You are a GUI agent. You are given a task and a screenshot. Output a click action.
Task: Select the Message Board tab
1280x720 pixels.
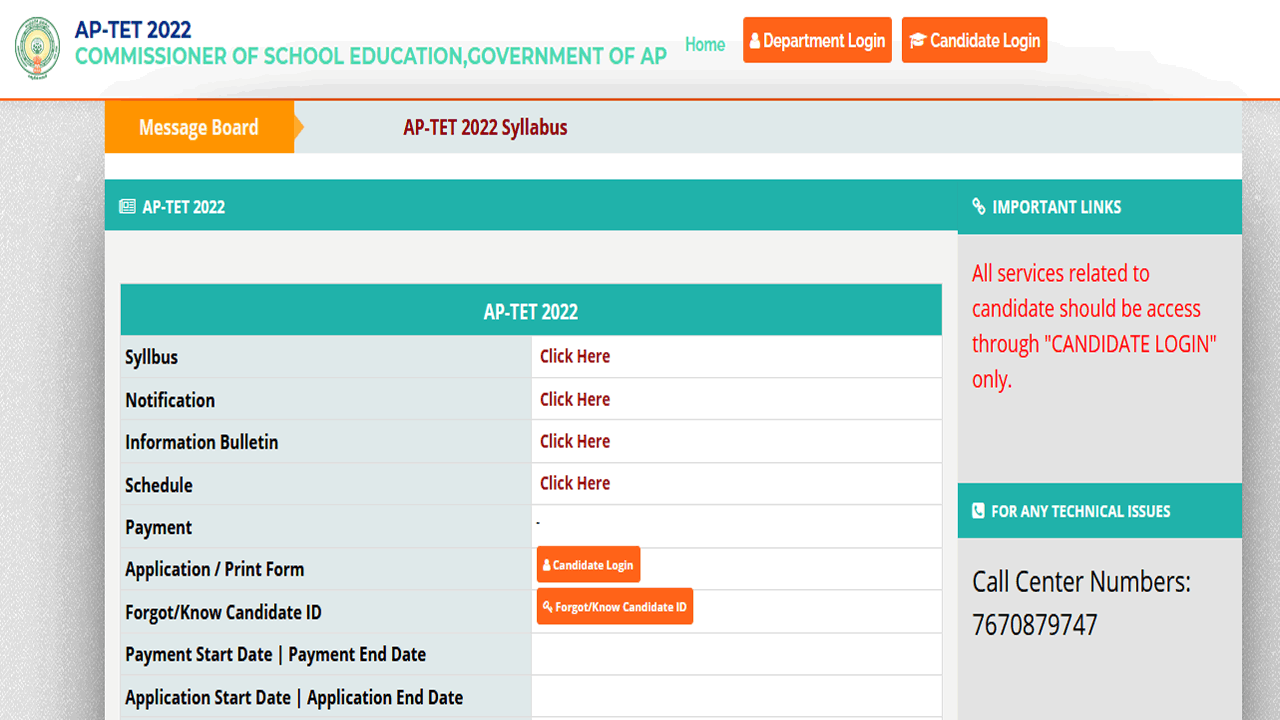point(199,127)
